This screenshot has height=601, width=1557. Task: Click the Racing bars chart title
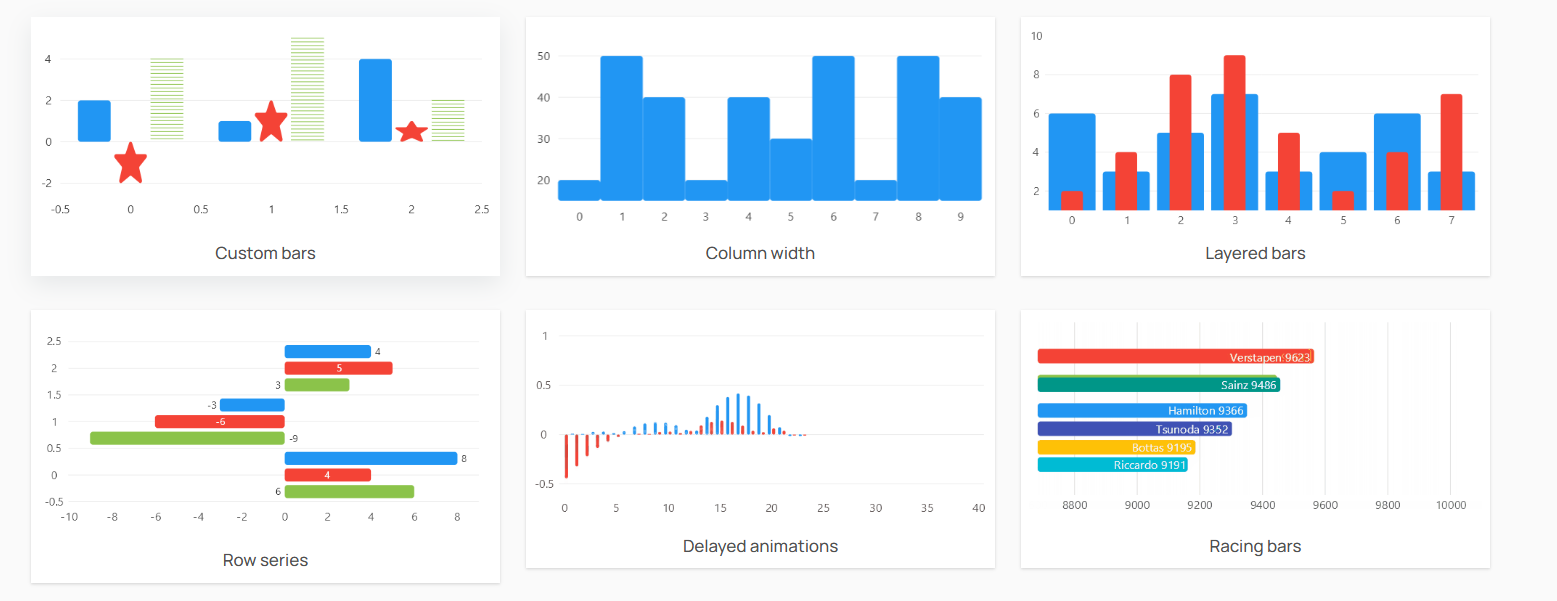[1254, 546]
